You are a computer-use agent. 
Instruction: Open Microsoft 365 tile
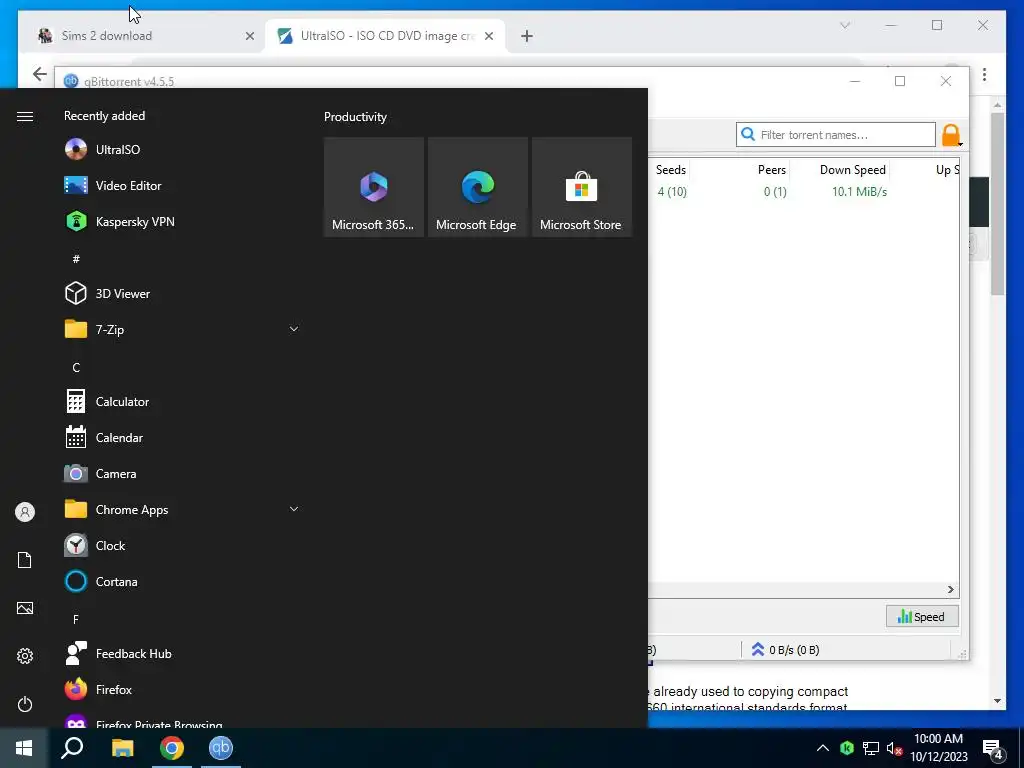pos(374,187)
